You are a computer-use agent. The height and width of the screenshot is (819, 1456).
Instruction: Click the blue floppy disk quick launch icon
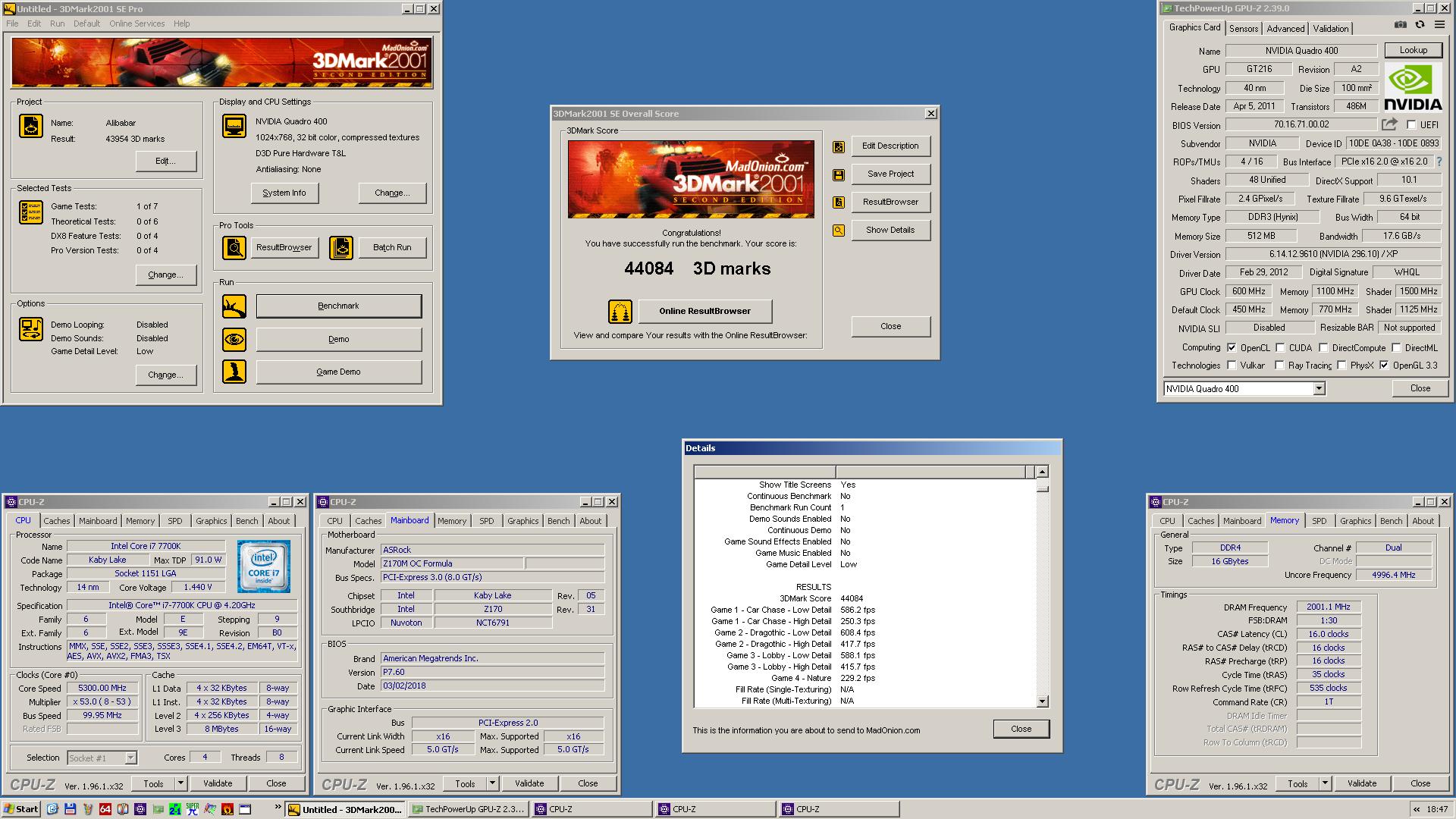(x=70, y=809)
